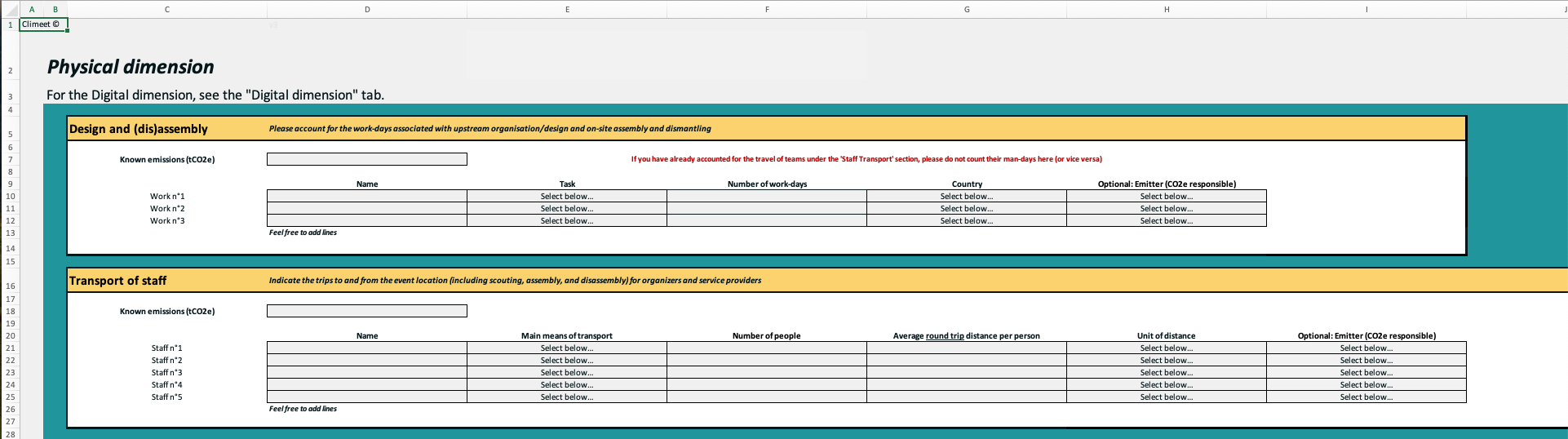Open Task dropdown for Work n°3
This screenshot has height=439, width=1568.
[566, 221]
